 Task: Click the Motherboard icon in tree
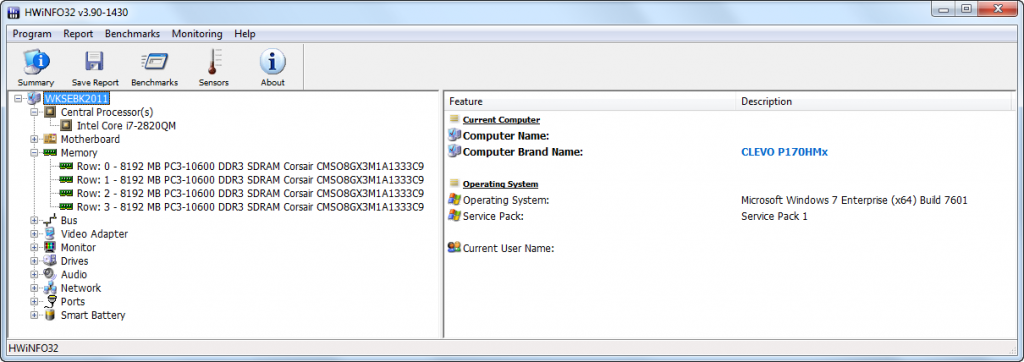click(x=50, y=139)
